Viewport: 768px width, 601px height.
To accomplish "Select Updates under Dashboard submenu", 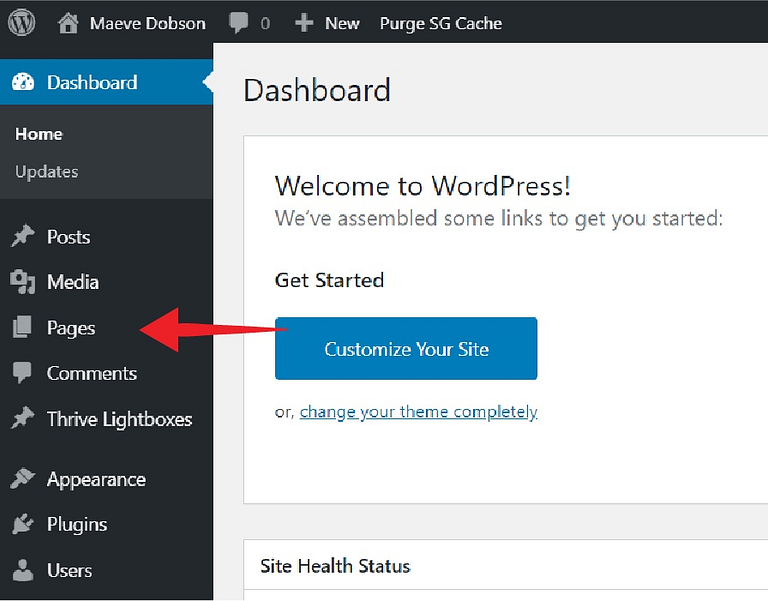I will (x=47, y=171).
